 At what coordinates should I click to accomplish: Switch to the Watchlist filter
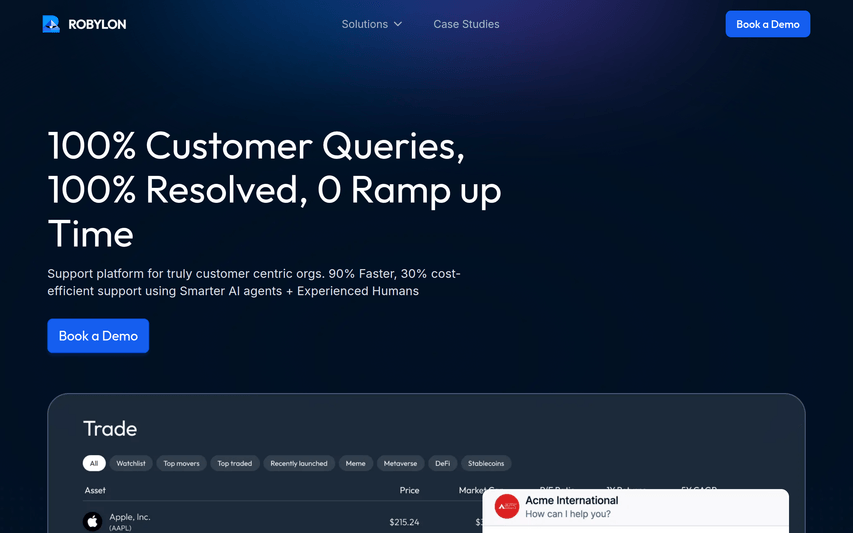pos(131,464)
